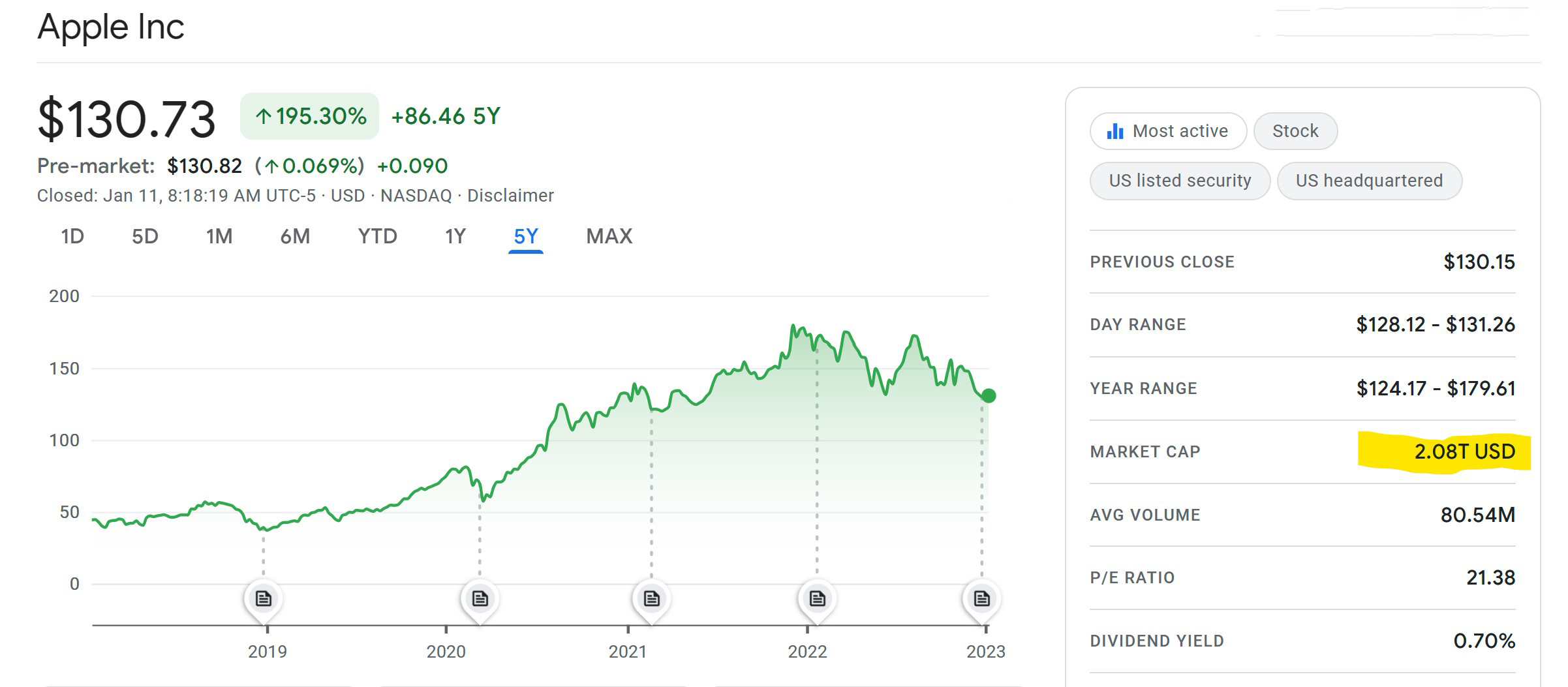Show year-to-date YTD chart
Screen dimensions: 1568x687
coord(377,236)
